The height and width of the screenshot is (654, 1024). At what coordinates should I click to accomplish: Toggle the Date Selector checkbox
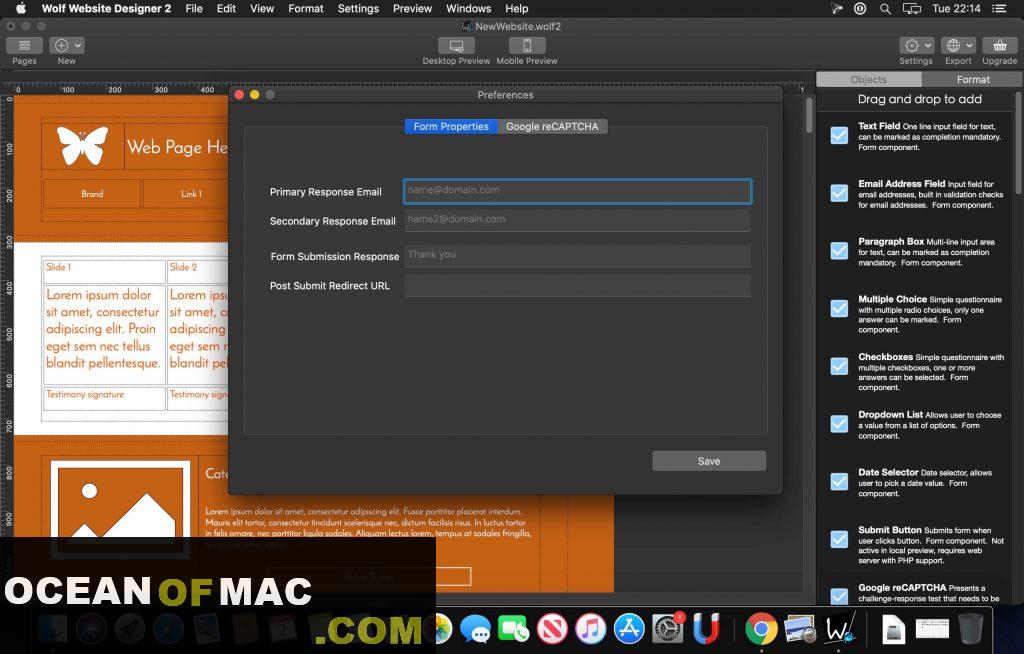click(x=839, y=482)
